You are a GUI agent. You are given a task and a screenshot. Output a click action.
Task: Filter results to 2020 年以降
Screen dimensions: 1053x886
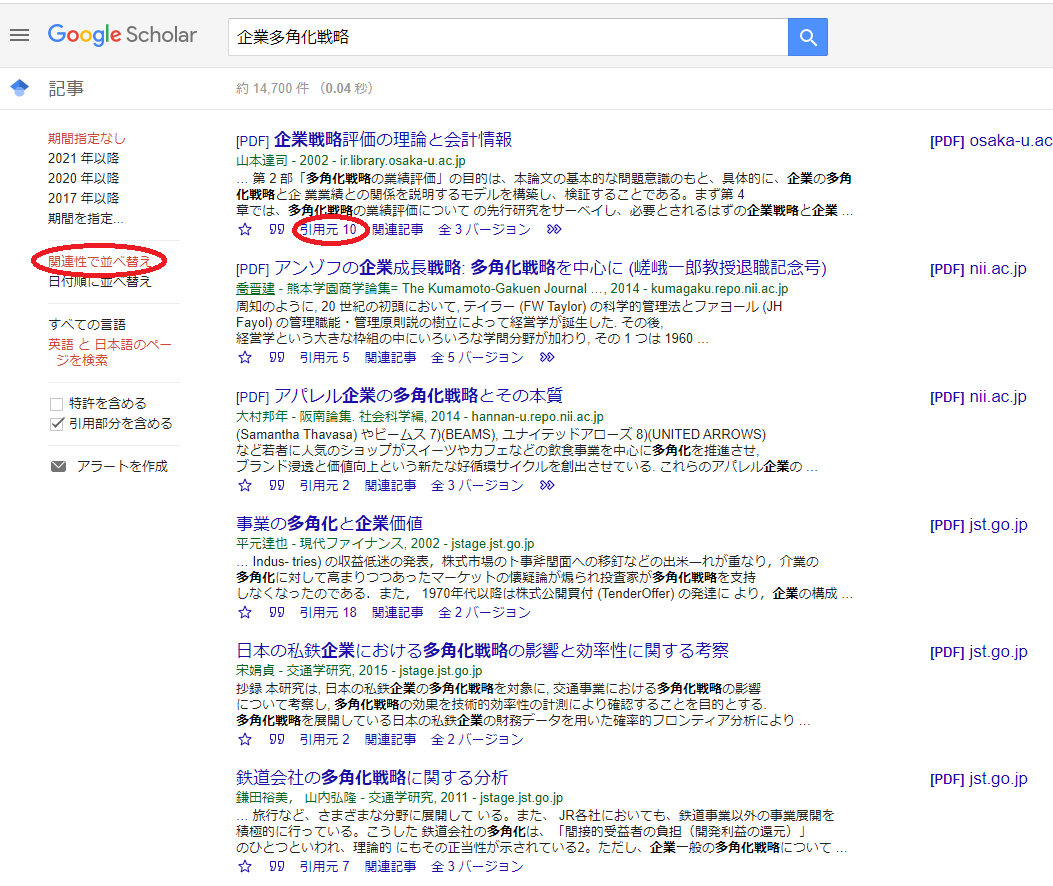(83, 178)
